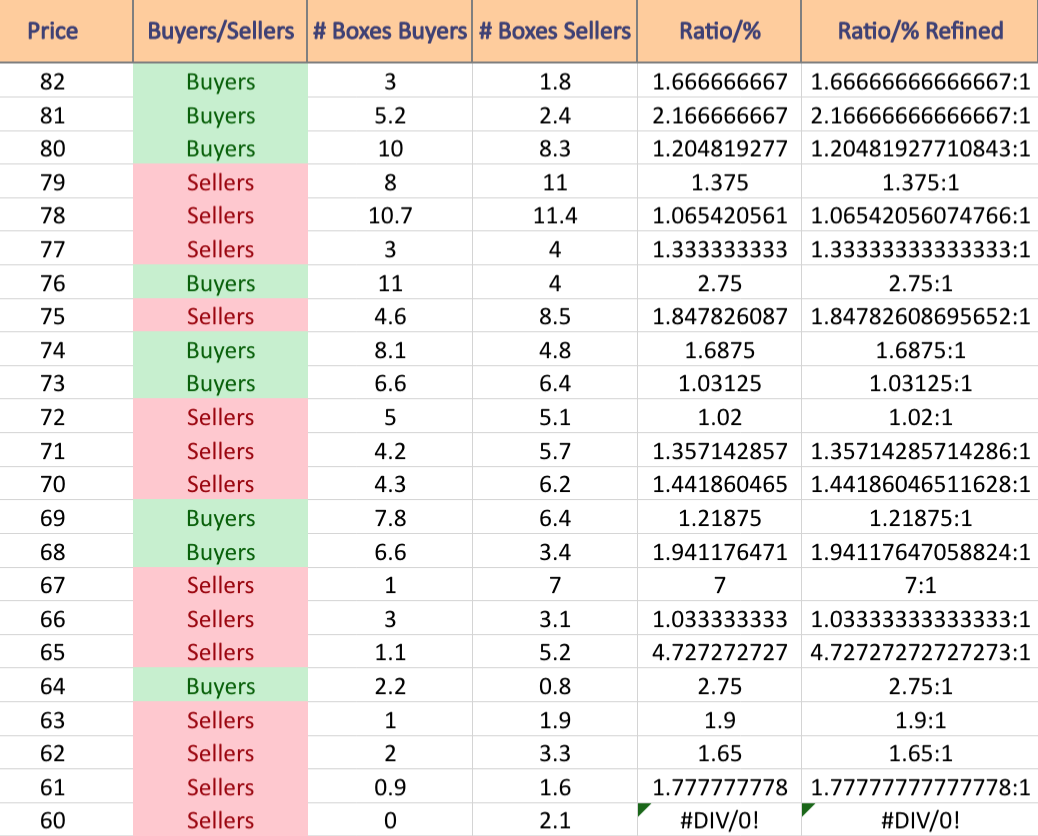This screenshot has height=836, width=1038.
Task: Click the ratio cell 2.166666667
Action: [x=720, y=115]
